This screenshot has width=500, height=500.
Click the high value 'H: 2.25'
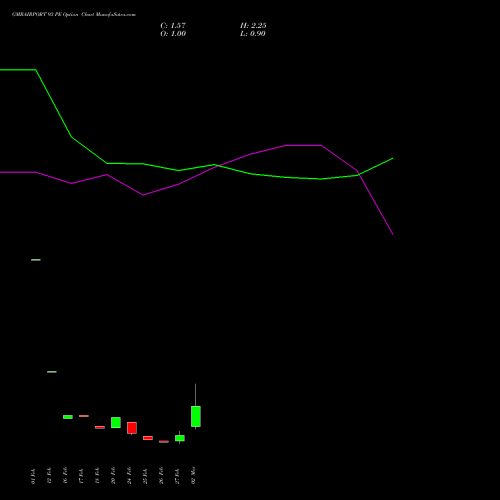tap(253, 26)
